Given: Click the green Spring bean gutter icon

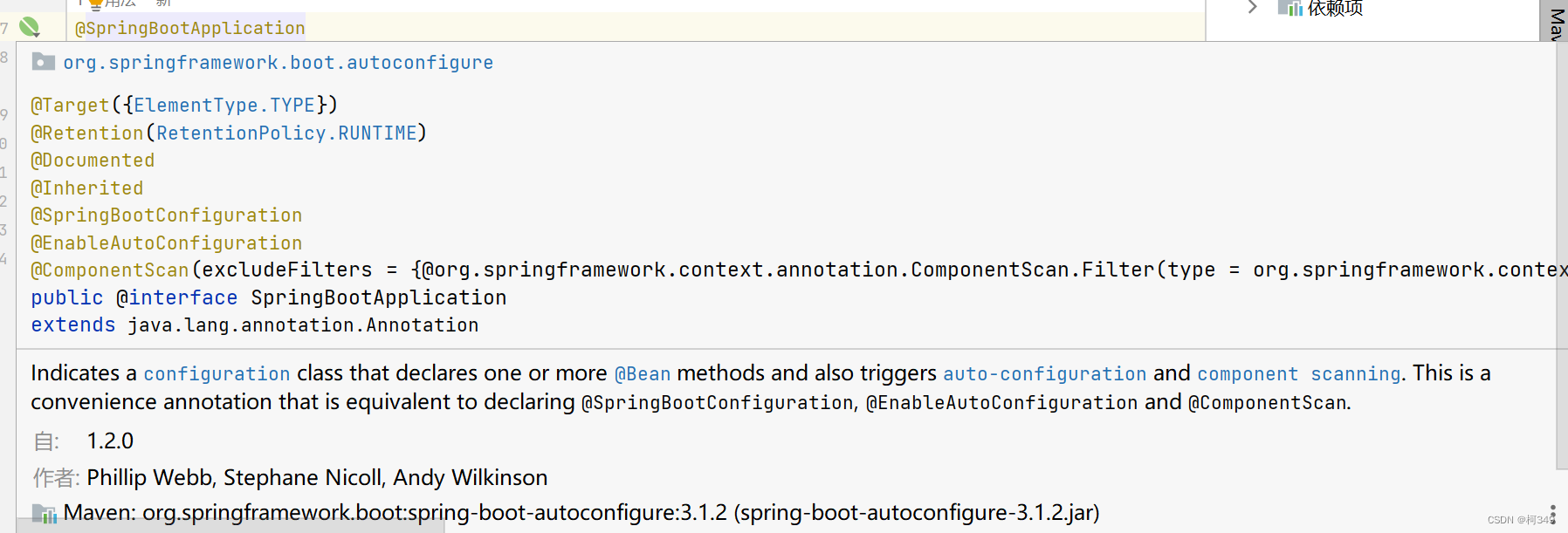Looking at the screenshot, I should pyautogui.click(x=28, y=25).
